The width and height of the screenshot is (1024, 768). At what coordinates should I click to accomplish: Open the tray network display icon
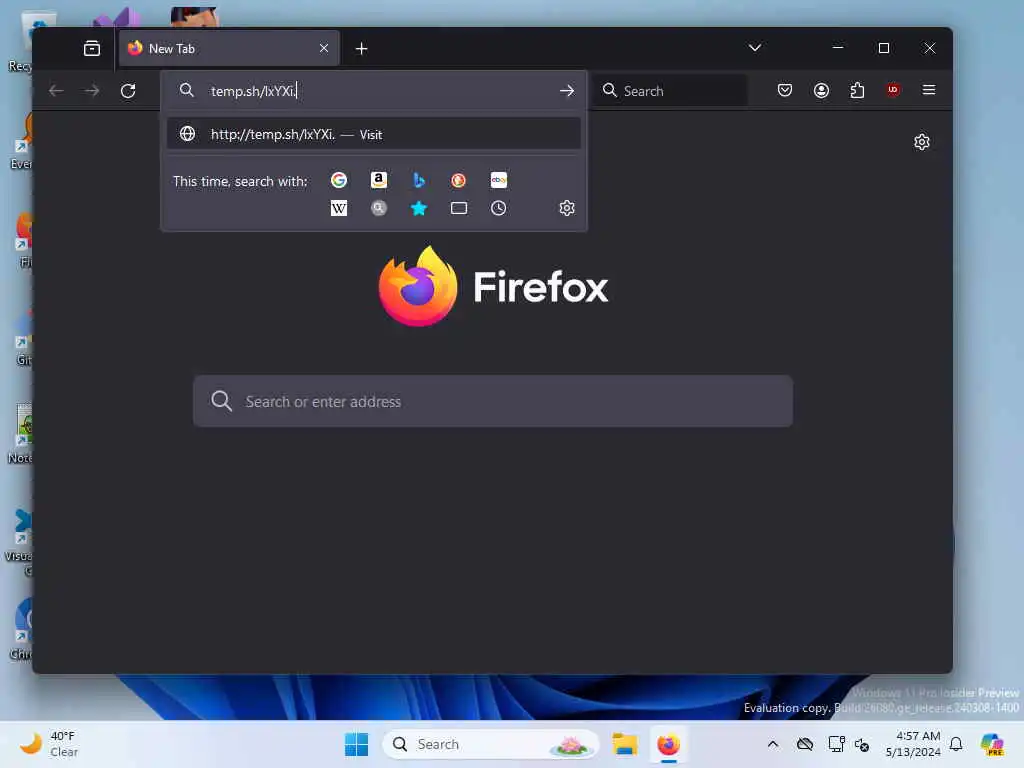point(836,744)
